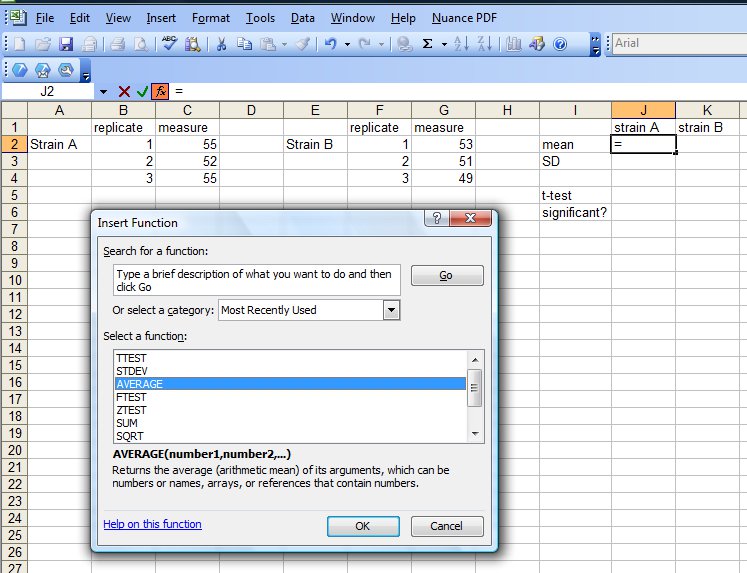Click the function list scroll down arrow
The width and height of the screenshot is (747, 573).
click(x=474, y=433)
